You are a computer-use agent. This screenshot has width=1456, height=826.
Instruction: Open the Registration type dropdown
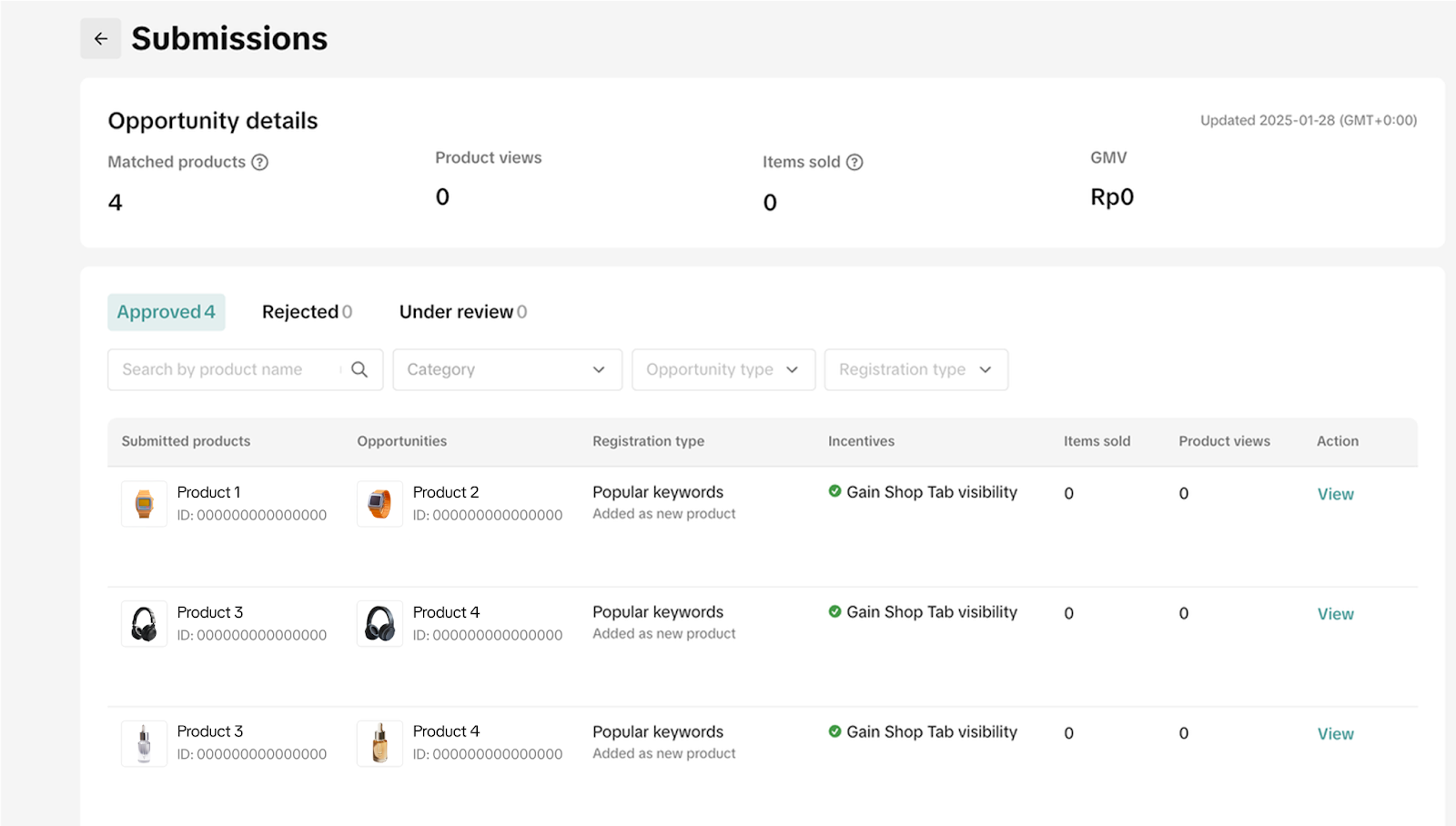(915, 369)
